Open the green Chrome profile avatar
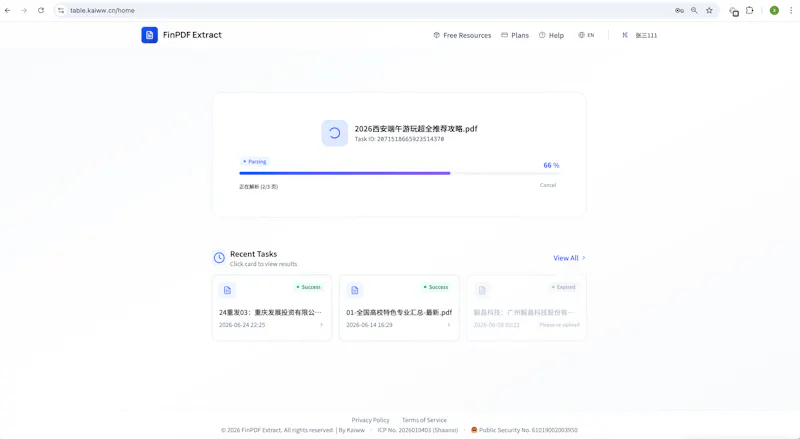 click(x=774, y=10)
